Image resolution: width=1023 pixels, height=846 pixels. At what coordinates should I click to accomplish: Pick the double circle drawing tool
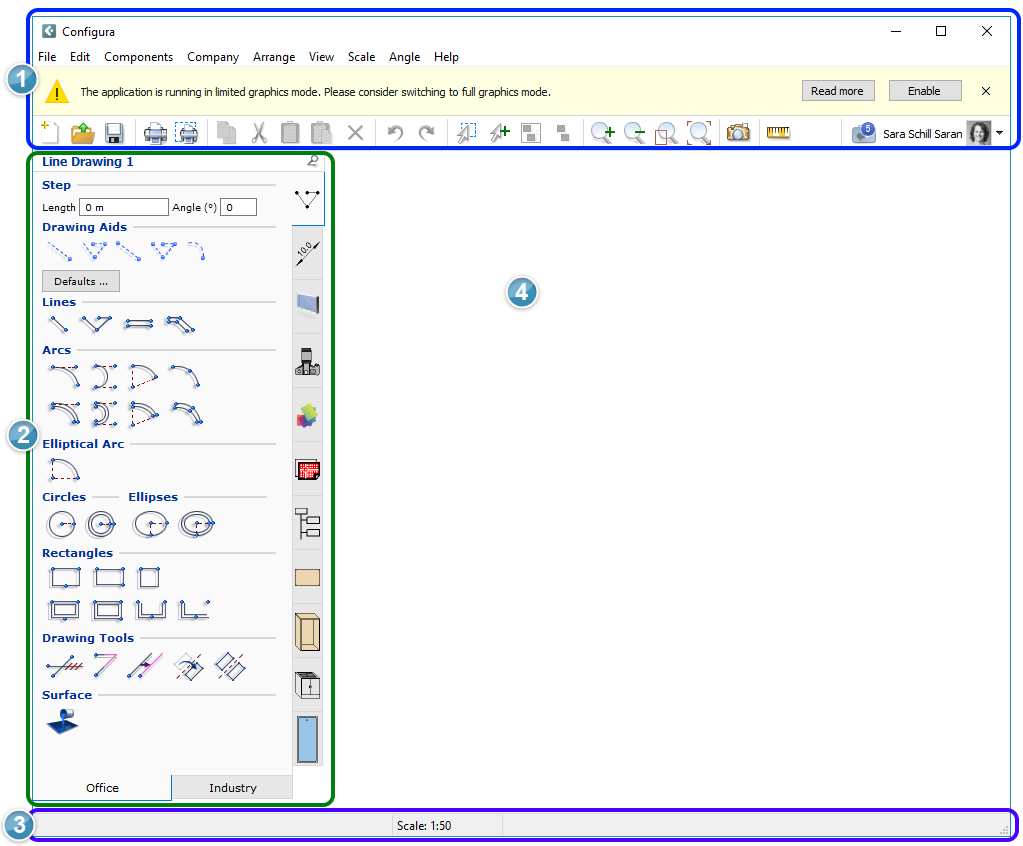click(x=100, y=523)
